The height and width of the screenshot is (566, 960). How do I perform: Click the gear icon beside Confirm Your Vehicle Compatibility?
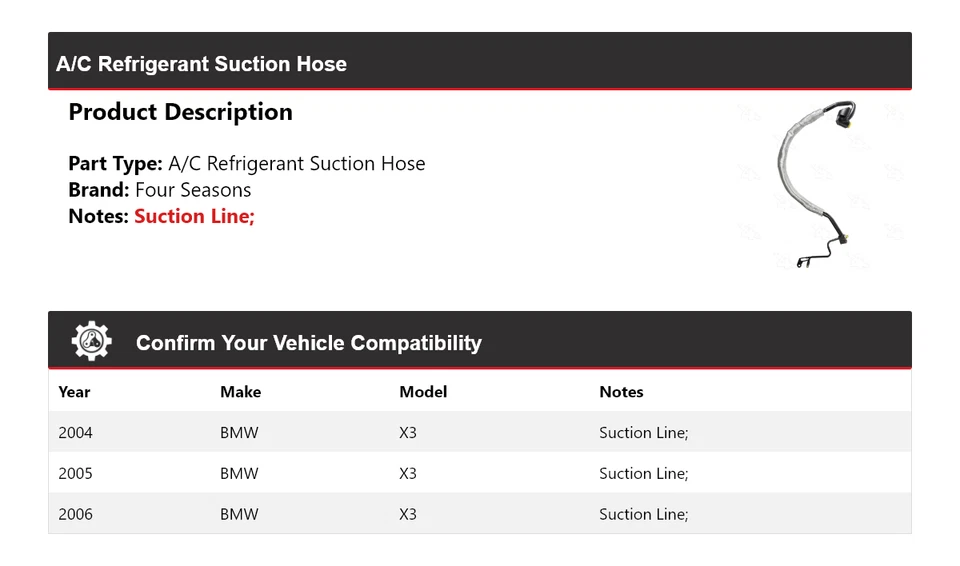click(x=91, y=341)
